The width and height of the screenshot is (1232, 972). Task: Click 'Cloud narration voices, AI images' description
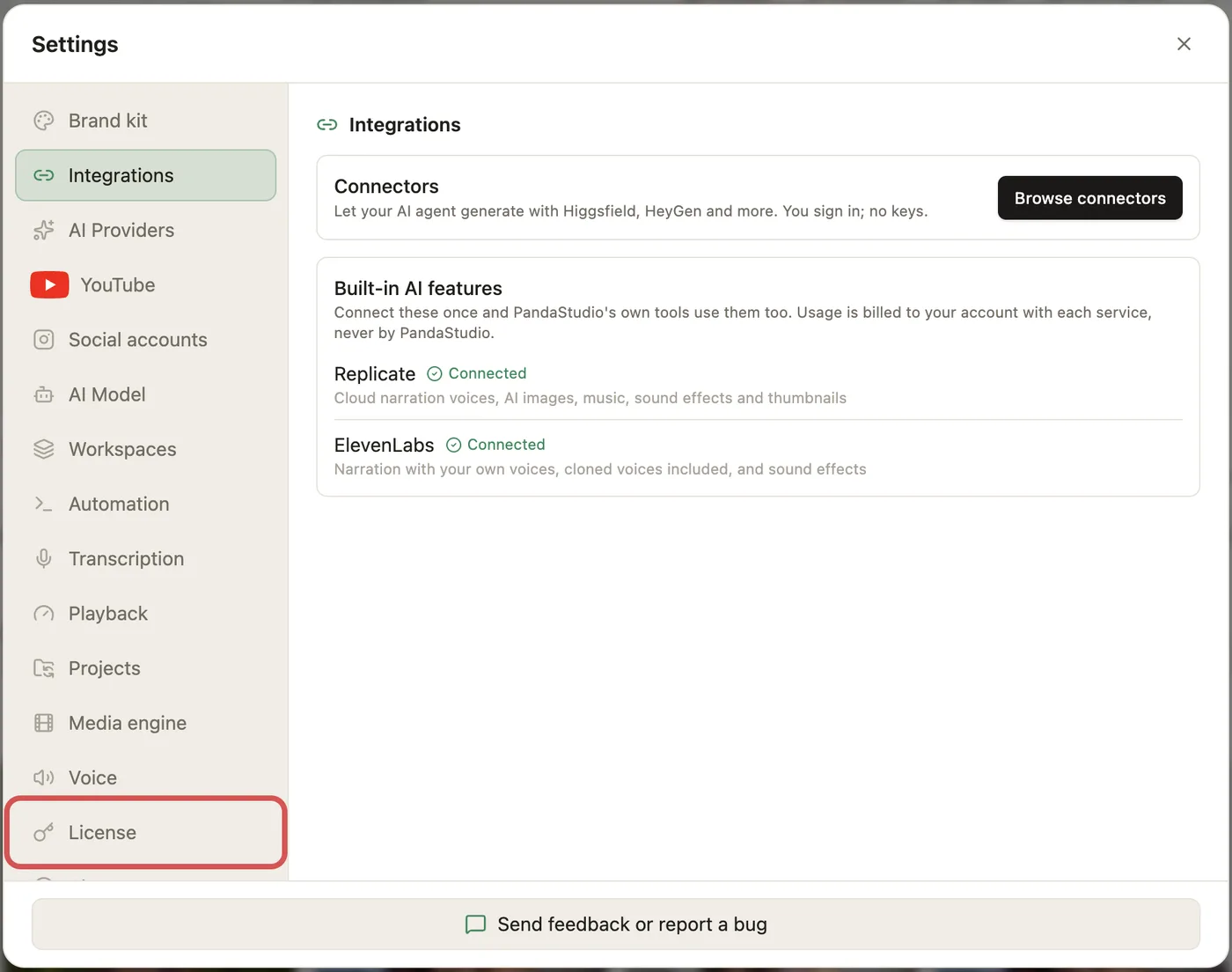coord(590,398)
